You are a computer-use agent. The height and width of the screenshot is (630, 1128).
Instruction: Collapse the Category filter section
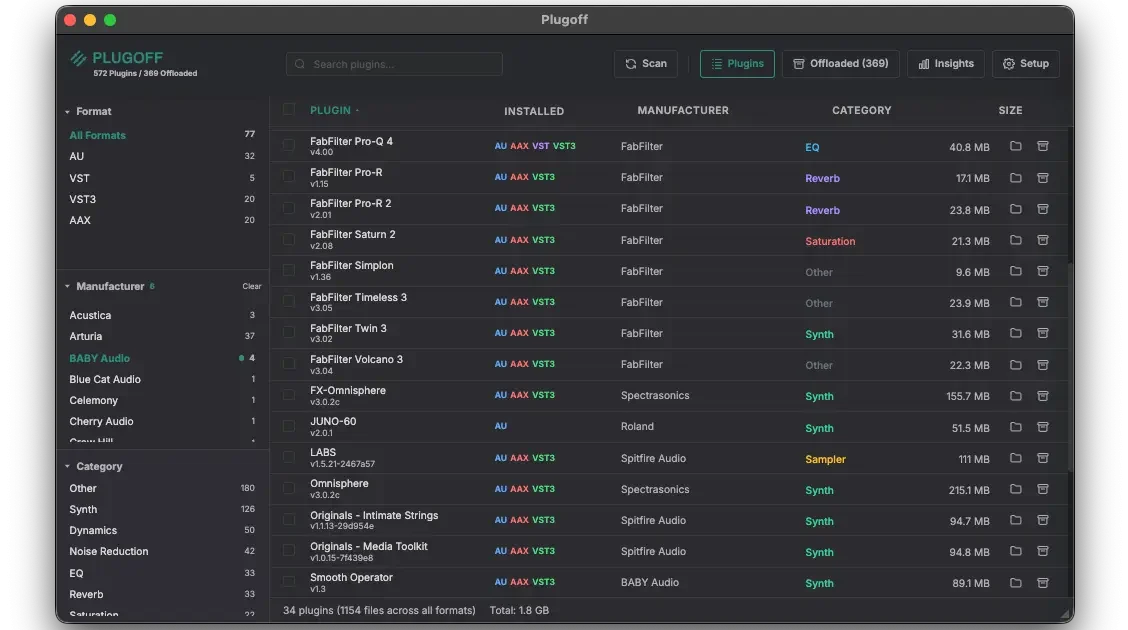67,466
